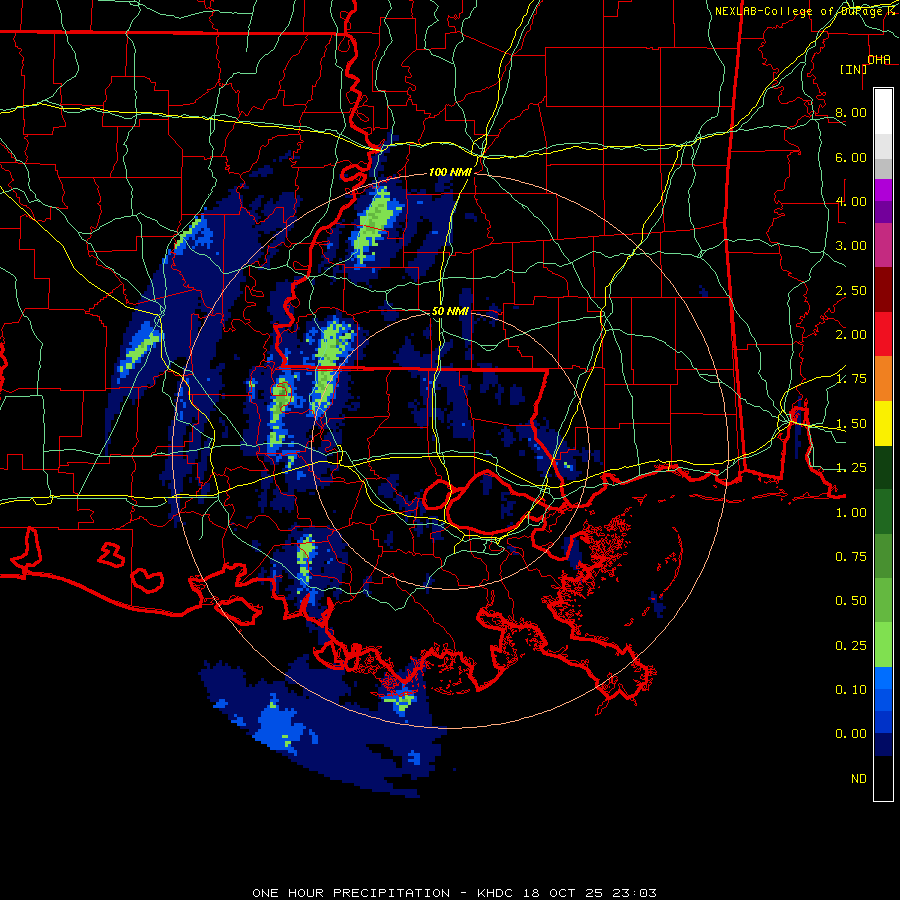Click the 2.00 legend value
Image resolution: width=900 pixels, height=900 pixels.
pos(851,335)
